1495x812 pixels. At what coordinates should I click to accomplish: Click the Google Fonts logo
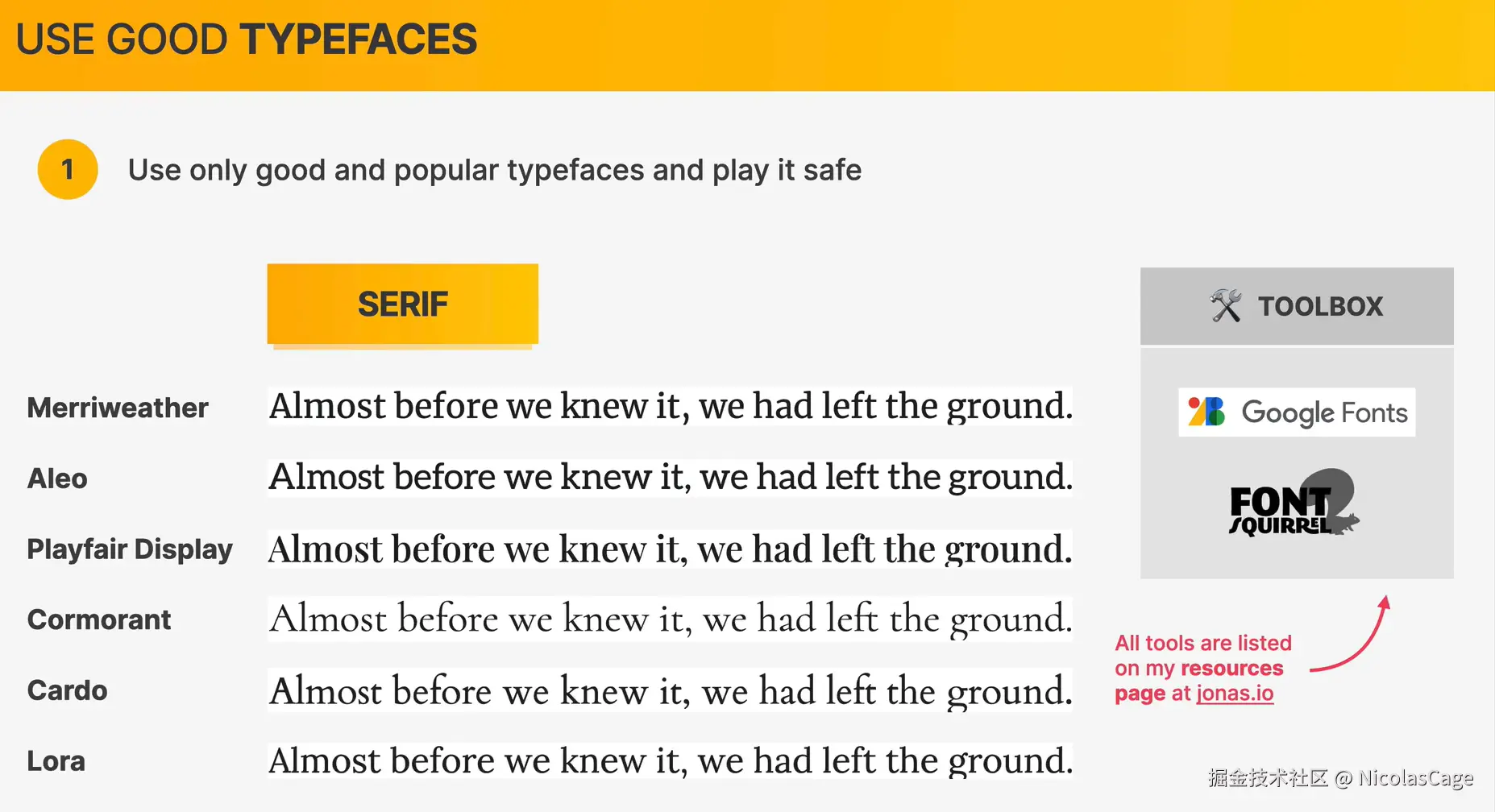tap(1297, 412)
